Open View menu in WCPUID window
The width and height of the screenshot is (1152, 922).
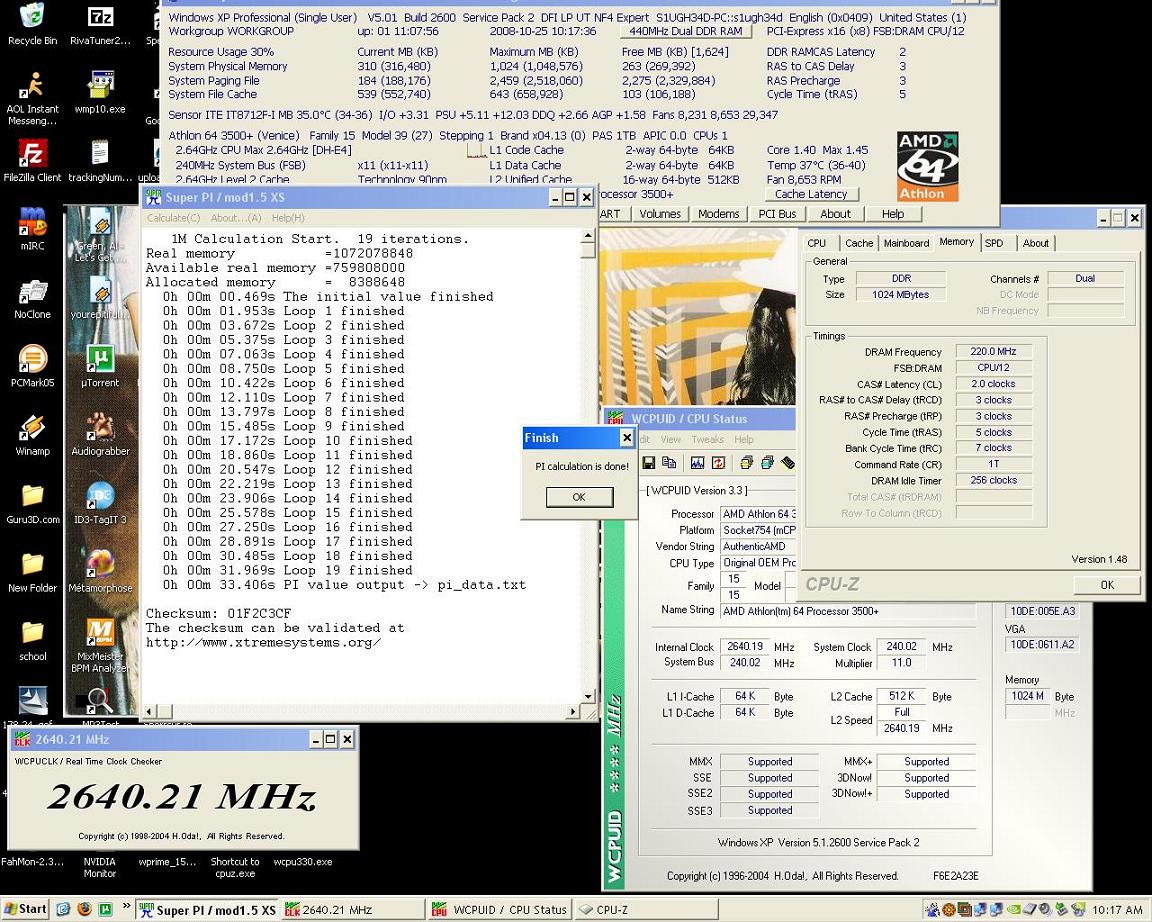(671, 439)
